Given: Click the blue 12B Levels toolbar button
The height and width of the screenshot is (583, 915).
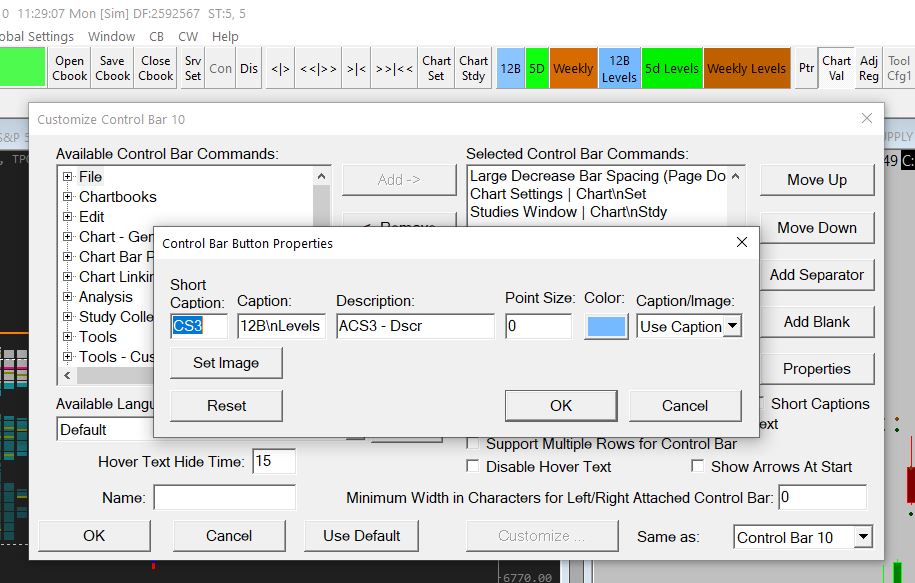Looking at the screenshot, I should point(619,68).
